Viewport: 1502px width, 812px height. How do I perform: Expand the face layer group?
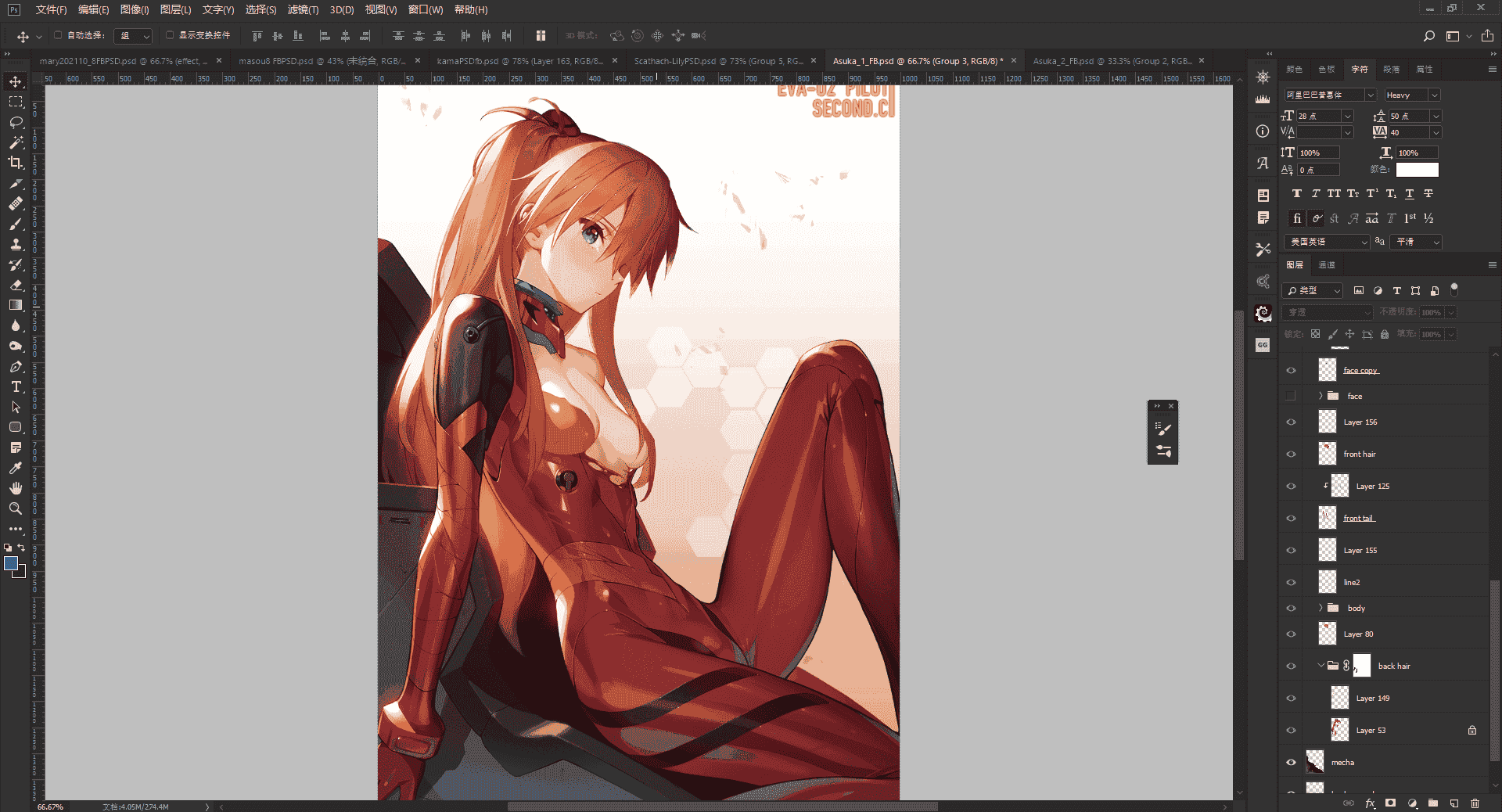pos(1321,396)
